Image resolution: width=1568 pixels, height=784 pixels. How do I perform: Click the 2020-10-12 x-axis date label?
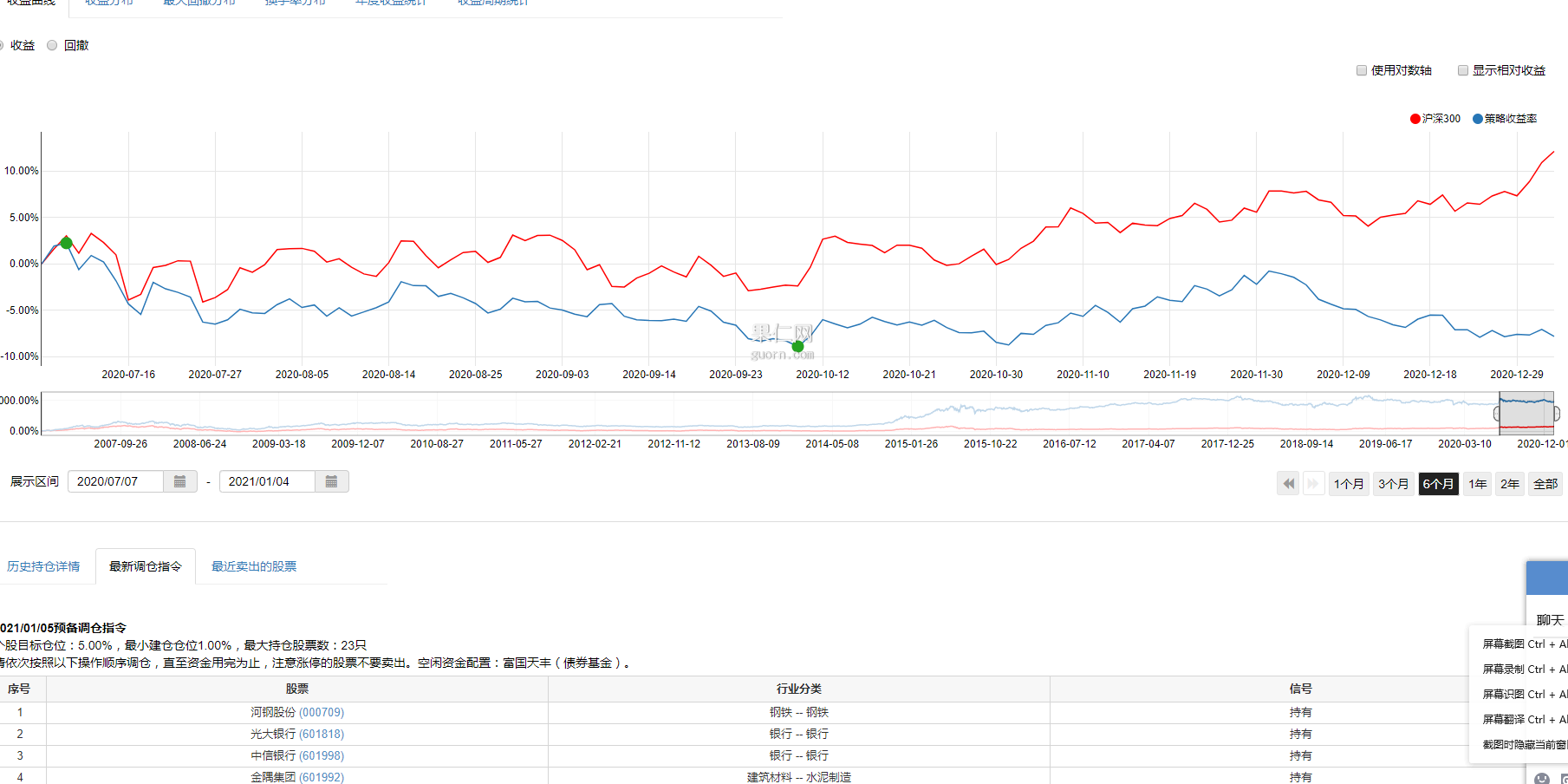point(823,375)
